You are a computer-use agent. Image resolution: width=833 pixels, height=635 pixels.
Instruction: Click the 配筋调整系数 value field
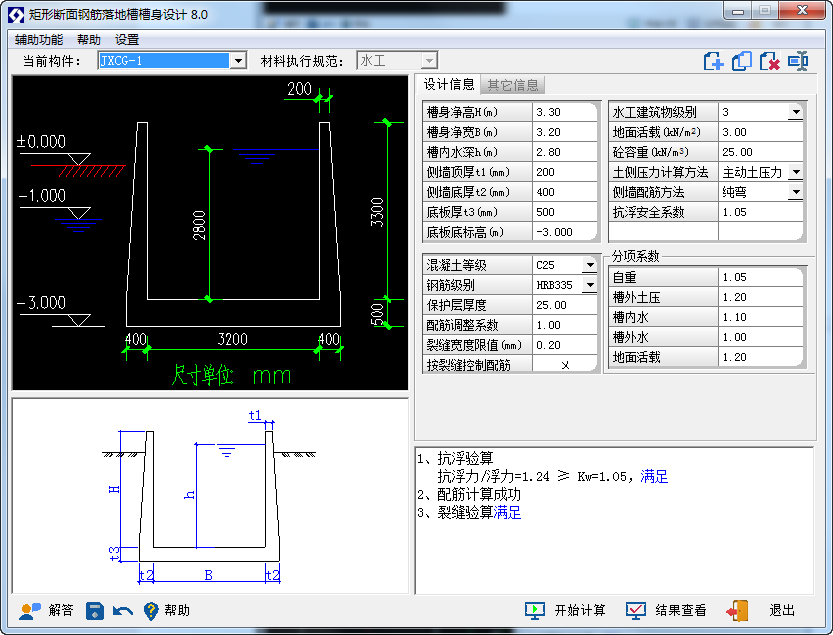pos(565,325)
